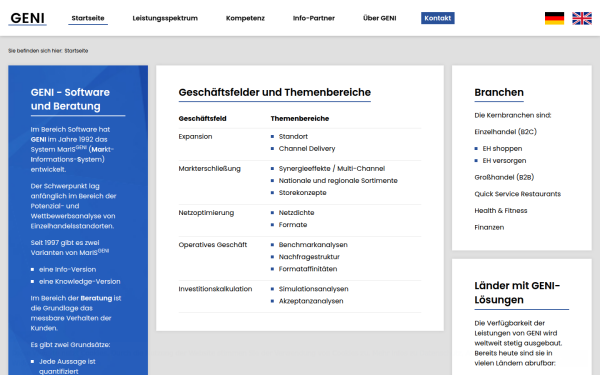Click the Branchen heading
The image size is (600, 375).
[499, 92]
